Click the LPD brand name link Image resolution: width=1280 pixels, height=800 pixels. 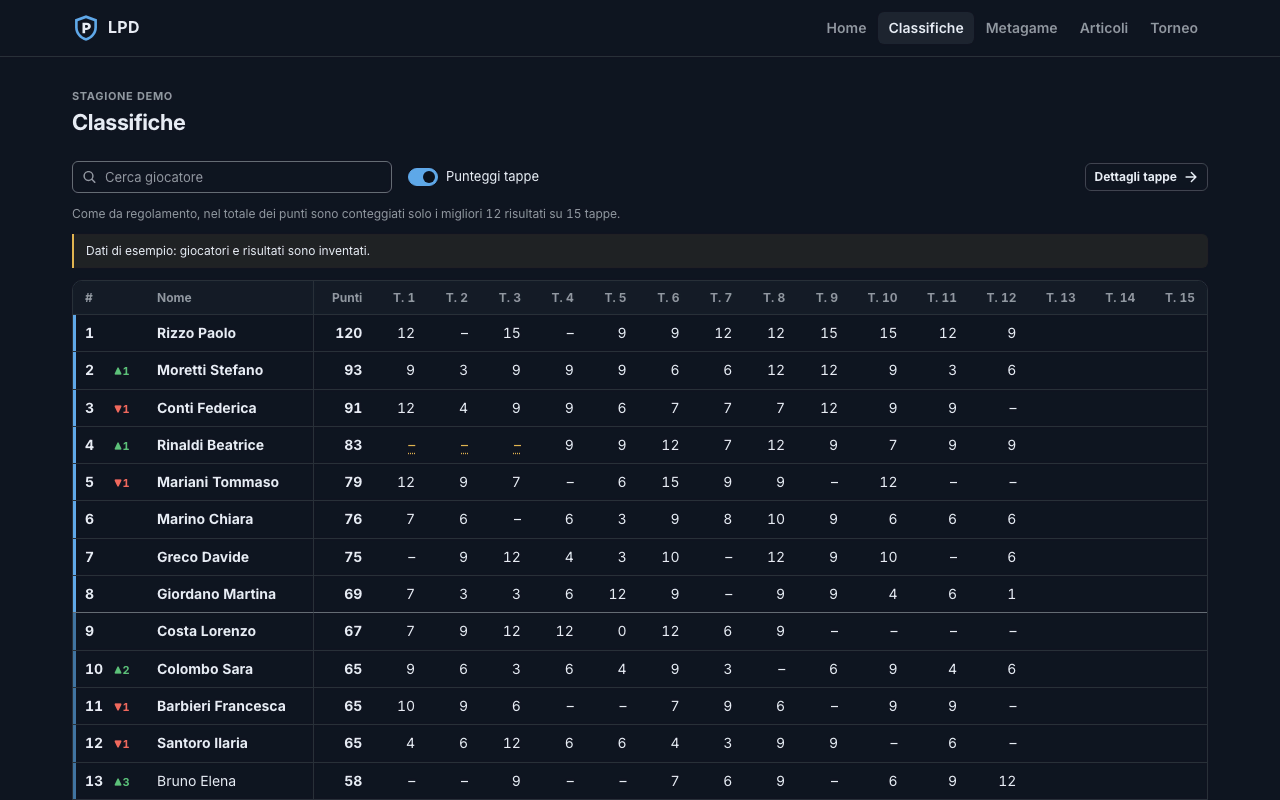[123, 28]
